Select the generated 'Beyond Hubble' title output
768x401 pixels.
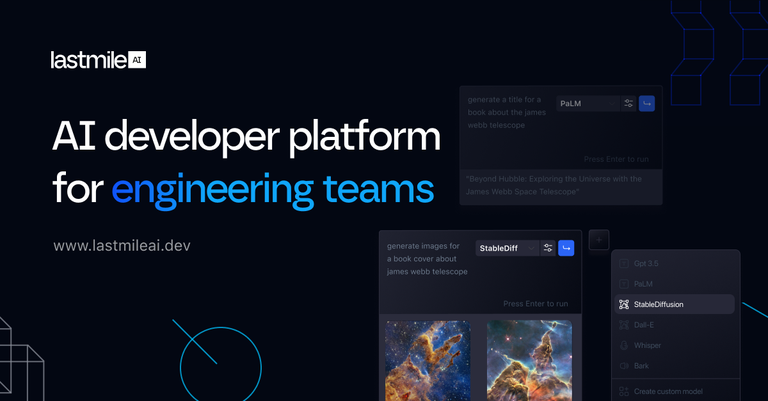point(561,186)
